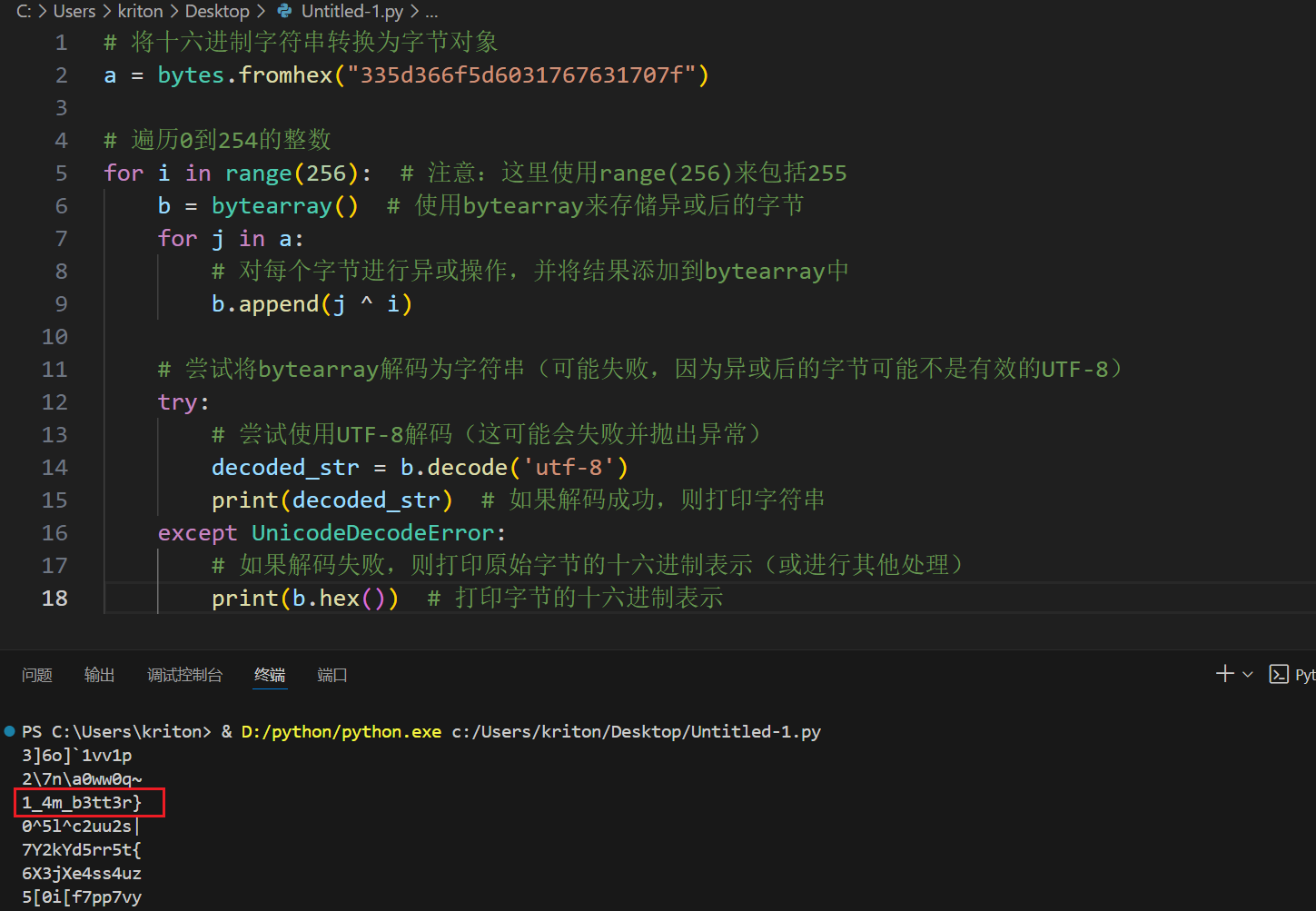The height and width of the screenshot is (911, 1316).
Task: Click the Python file icon in the breadcrumb bar
Action: point(284,12)
